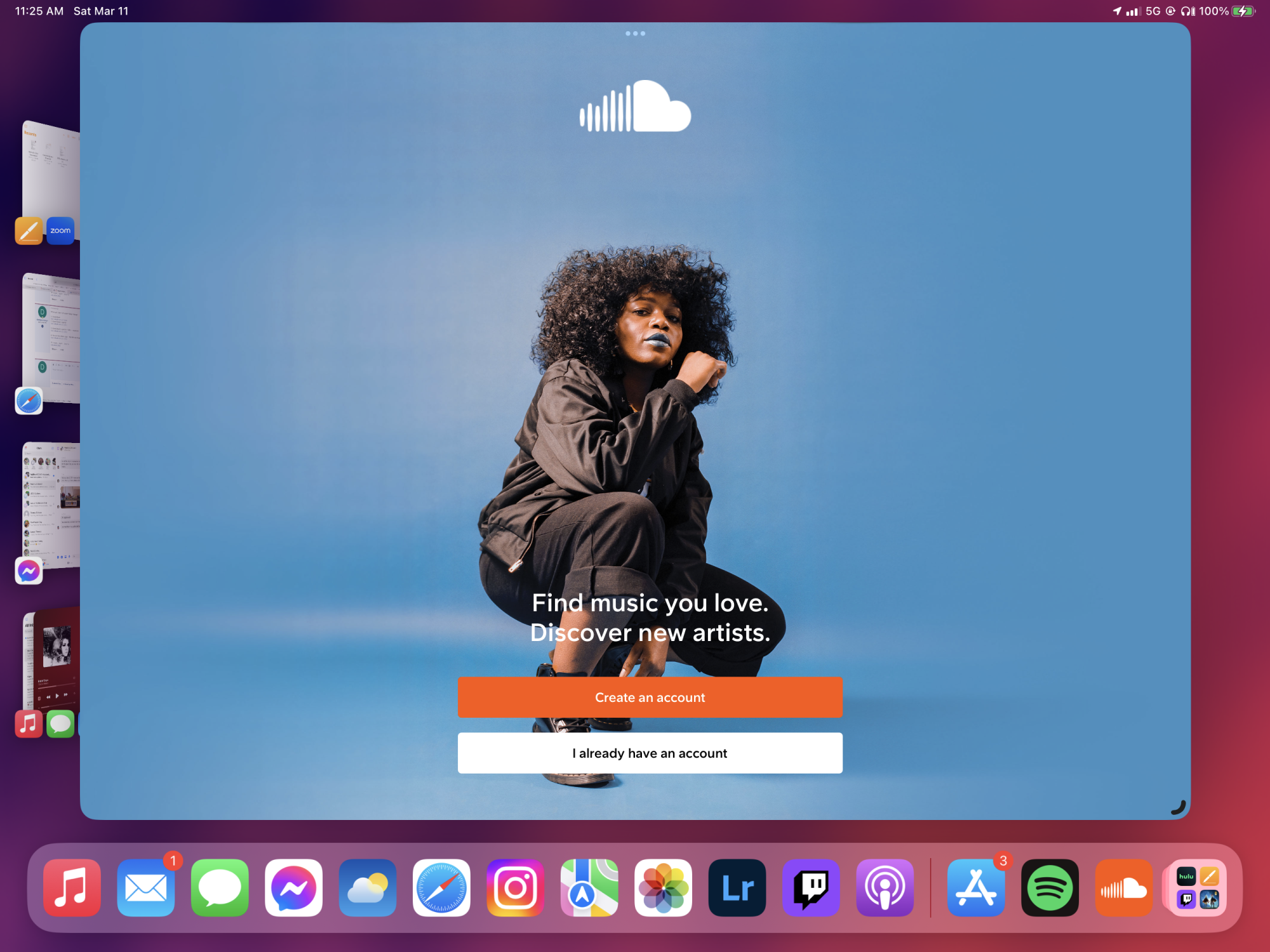The height and width of the screenshot is (952, 1270).
Task: Launch Spotify from the dock
Action: [x=1050, y=887]
